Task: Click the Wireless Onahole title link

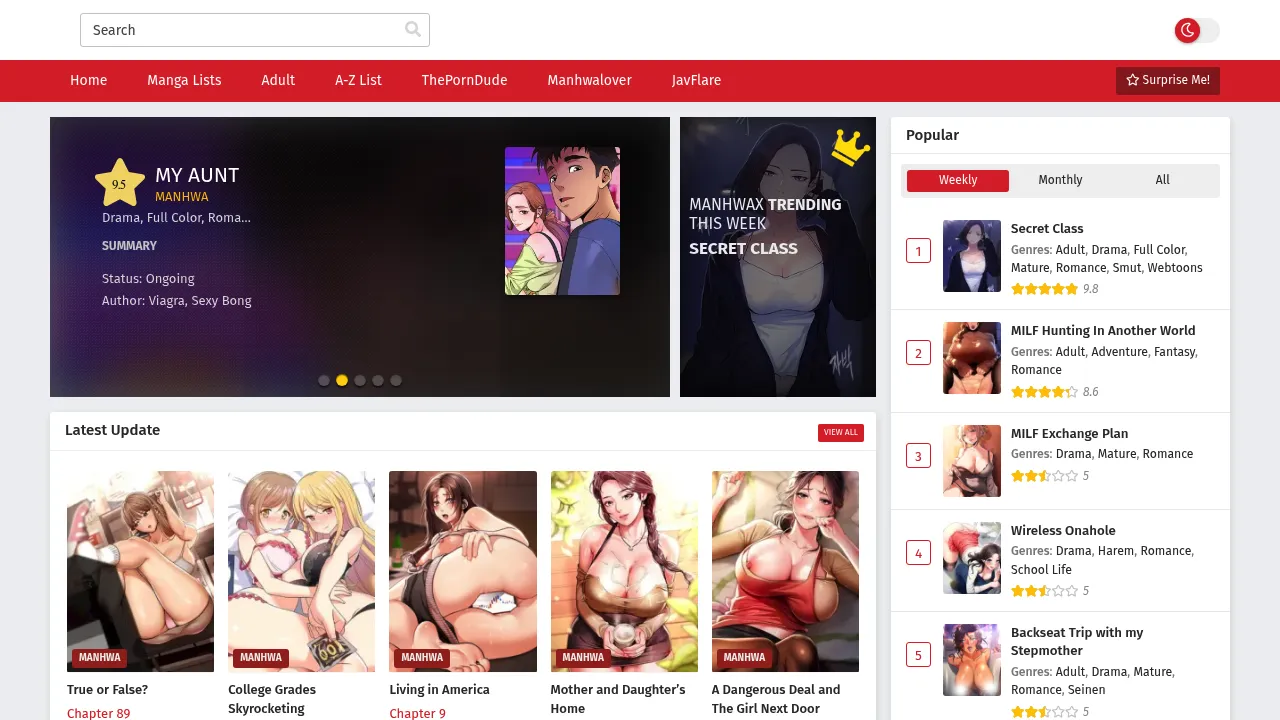Action: 1062,530
